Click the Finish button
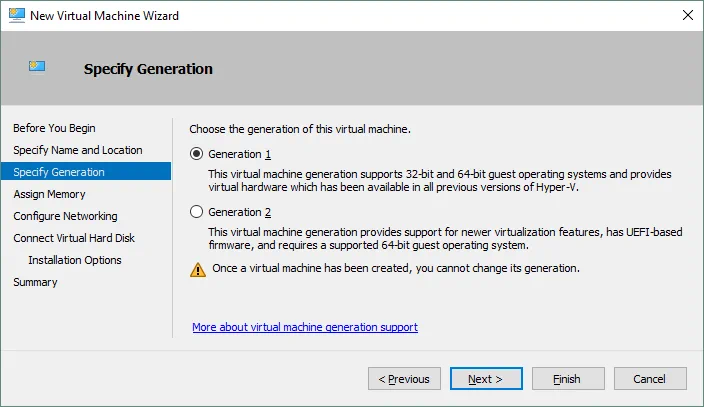This screenshot has width=704, height=407. pyautogui.click(x=569, y=379)
